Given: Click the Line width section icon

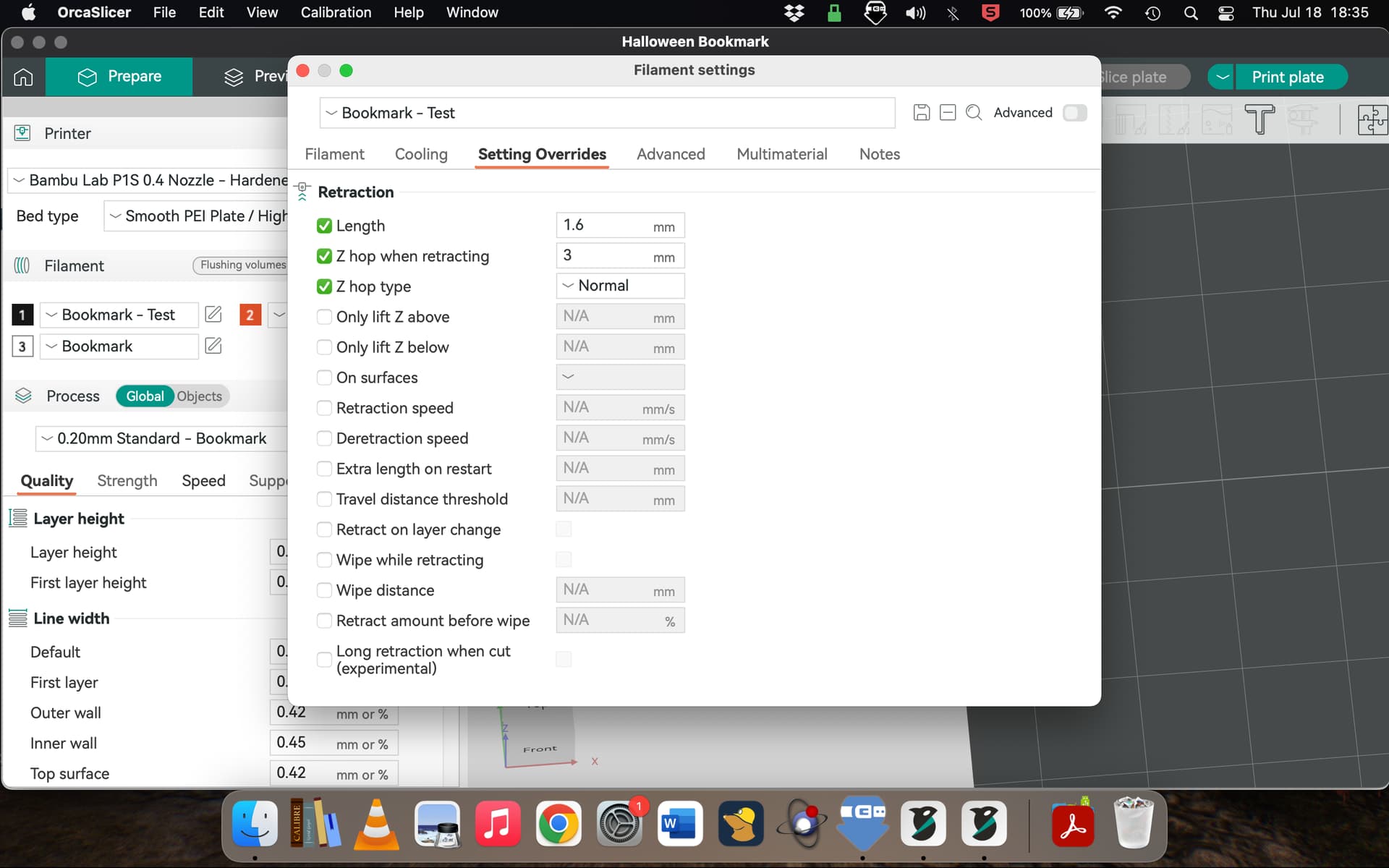Looking at the screenshot, I should click(18, 618).
